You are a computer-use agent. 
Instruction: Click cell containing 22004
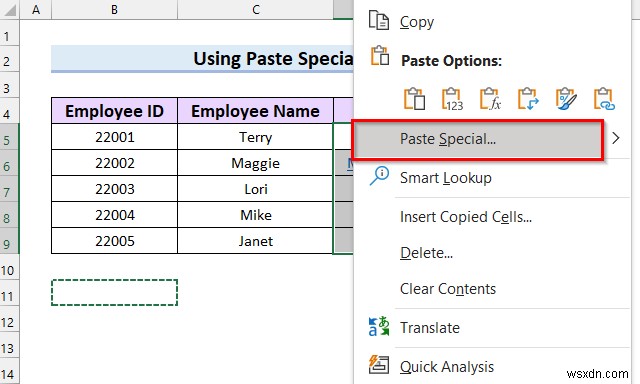coord(114,215)
